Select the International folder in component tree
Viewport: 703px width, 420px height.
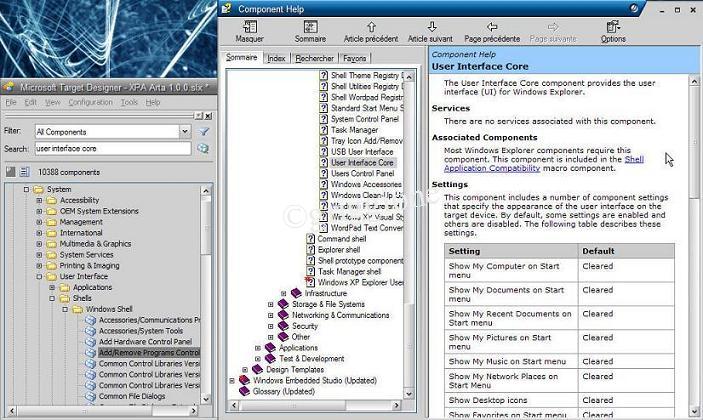pyautogui.click(x=81, y=233)
